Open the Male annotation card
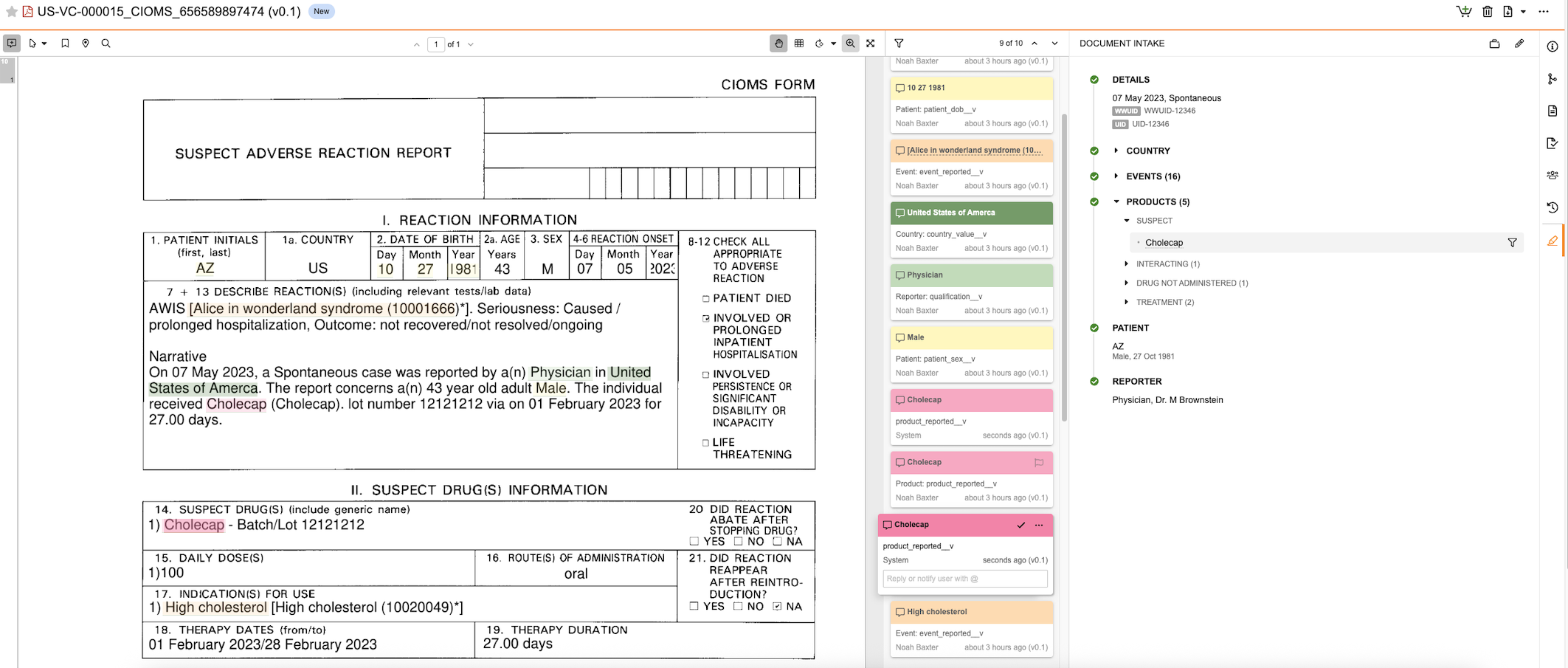 pyautogui.click(x=971, y=354)
